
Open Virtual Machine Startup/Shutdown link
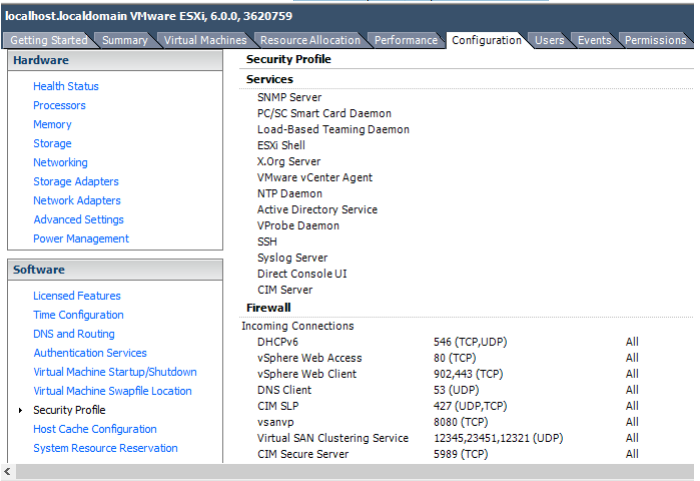pyautogui.click(x=115, y=372)
